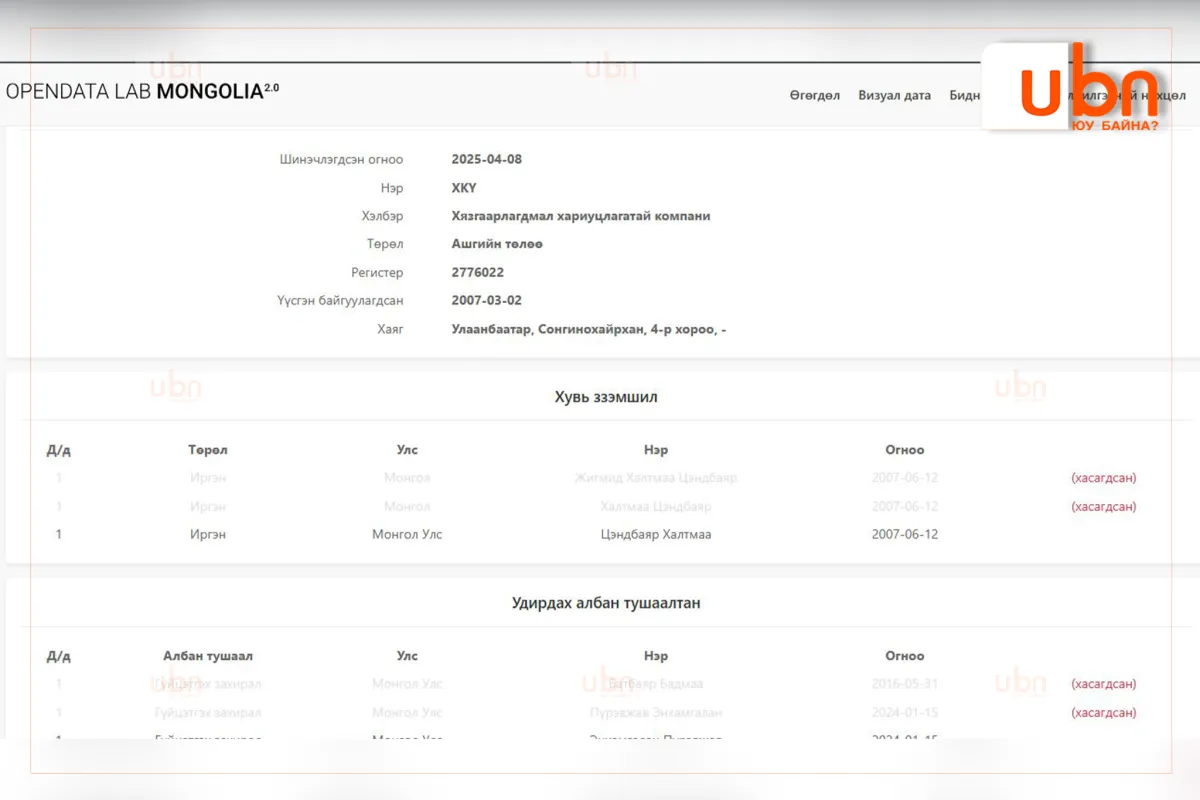The width and height of the screenshot is (1200, 800).
Task: Select the Хязгаарлагдмал хариуцлагатай компани value
Action: click(x=581, y=216)
